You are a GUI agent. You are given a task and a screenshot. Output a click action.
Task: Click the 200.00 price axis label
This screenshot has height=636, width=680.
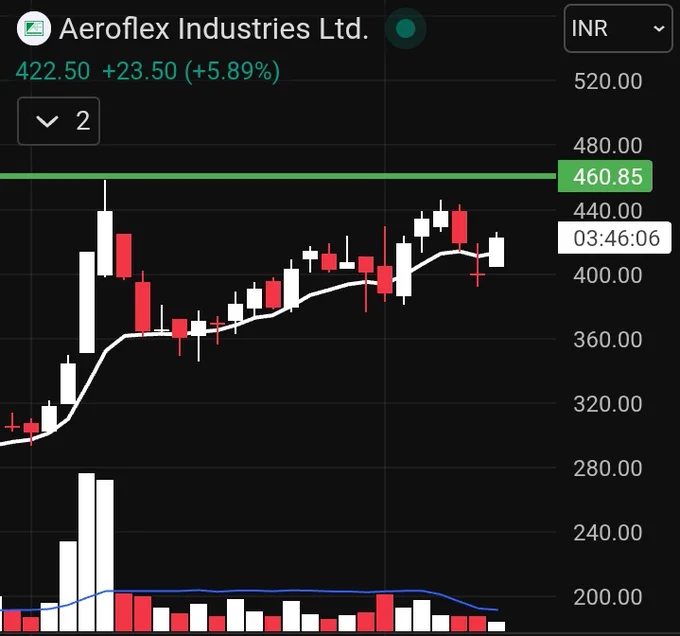tap(608, 597)
